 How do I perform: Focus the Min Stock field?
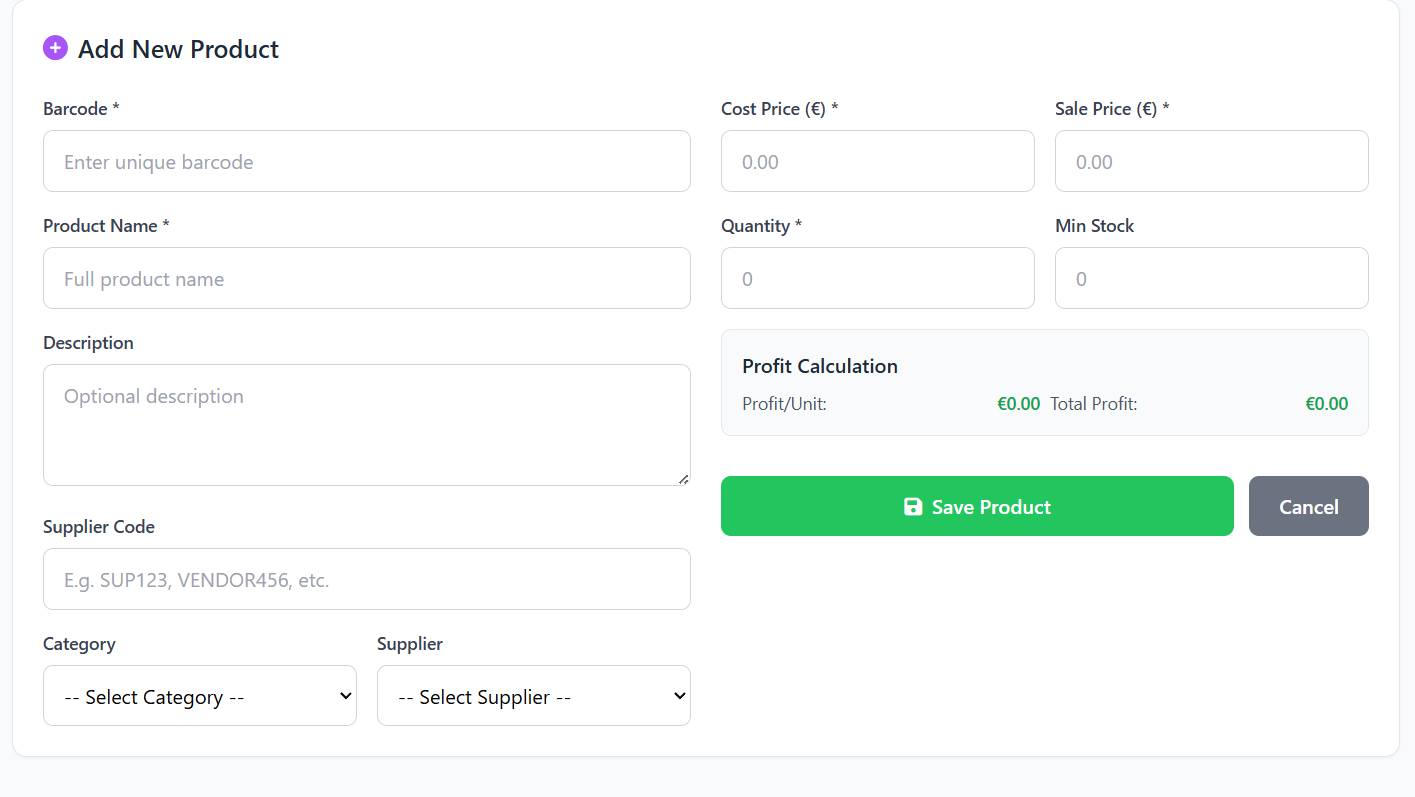[x=1211, y=279]
